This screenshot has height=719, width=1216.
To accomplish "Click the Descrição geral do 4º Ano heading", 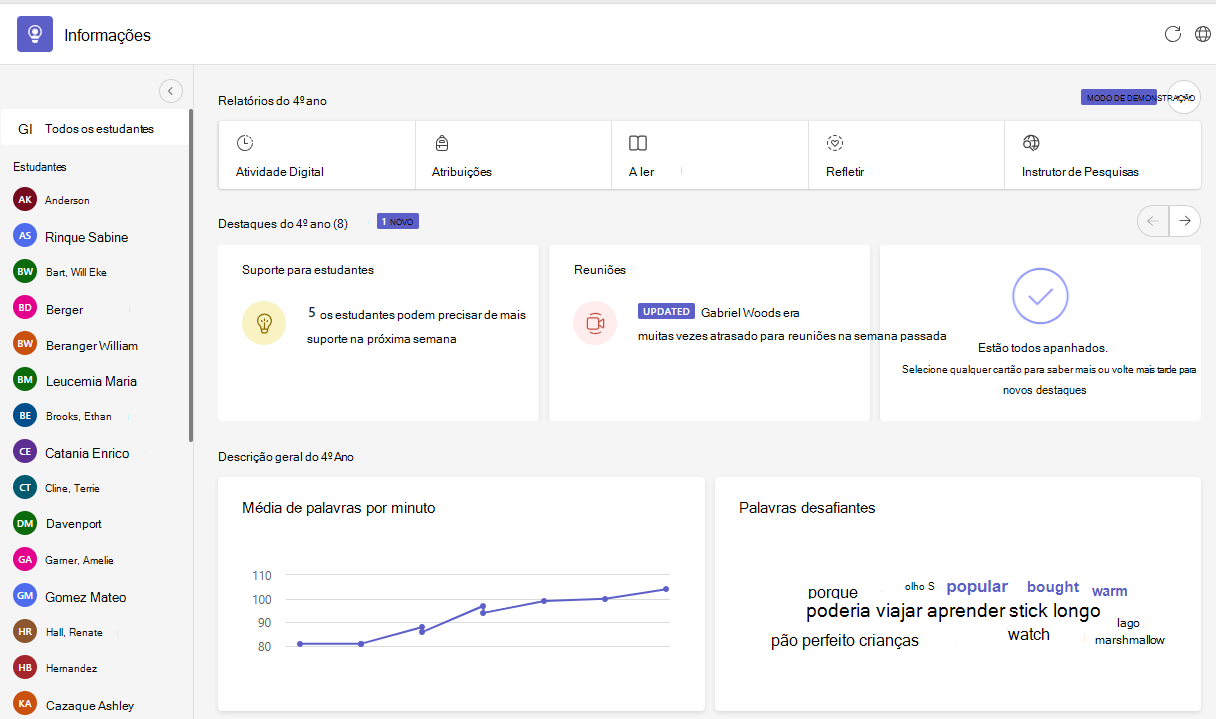I will 286,457.
